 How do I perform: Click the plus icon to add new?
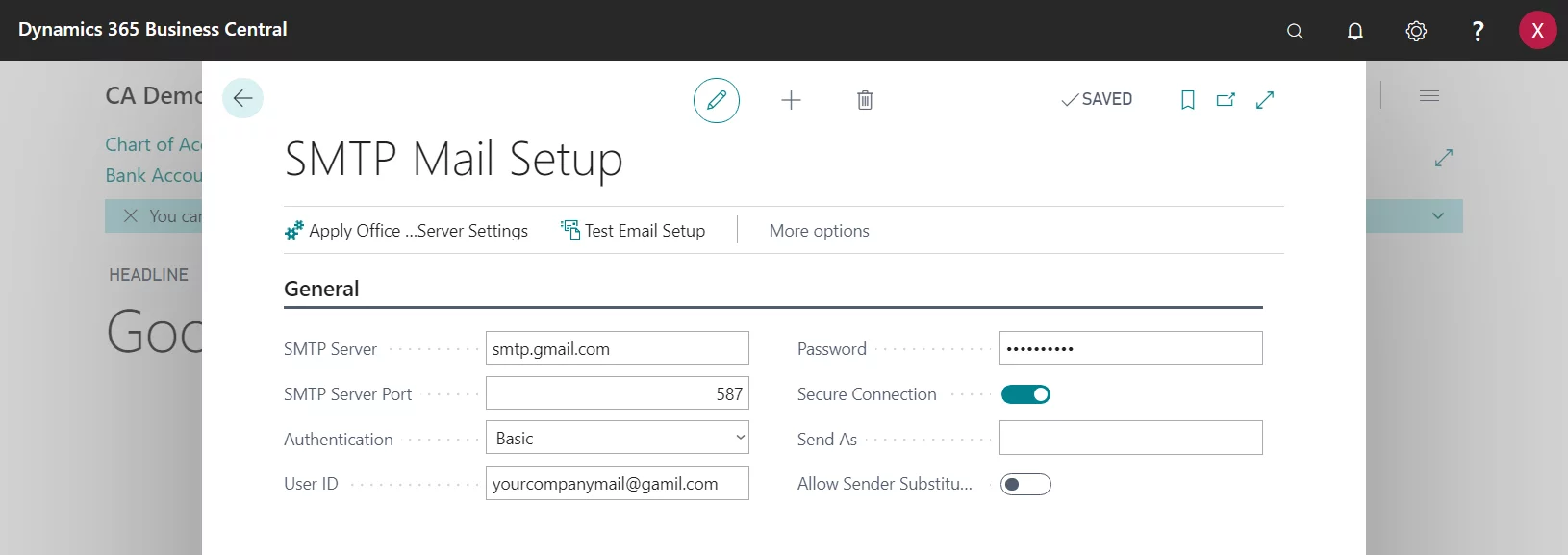coord(791,100)
